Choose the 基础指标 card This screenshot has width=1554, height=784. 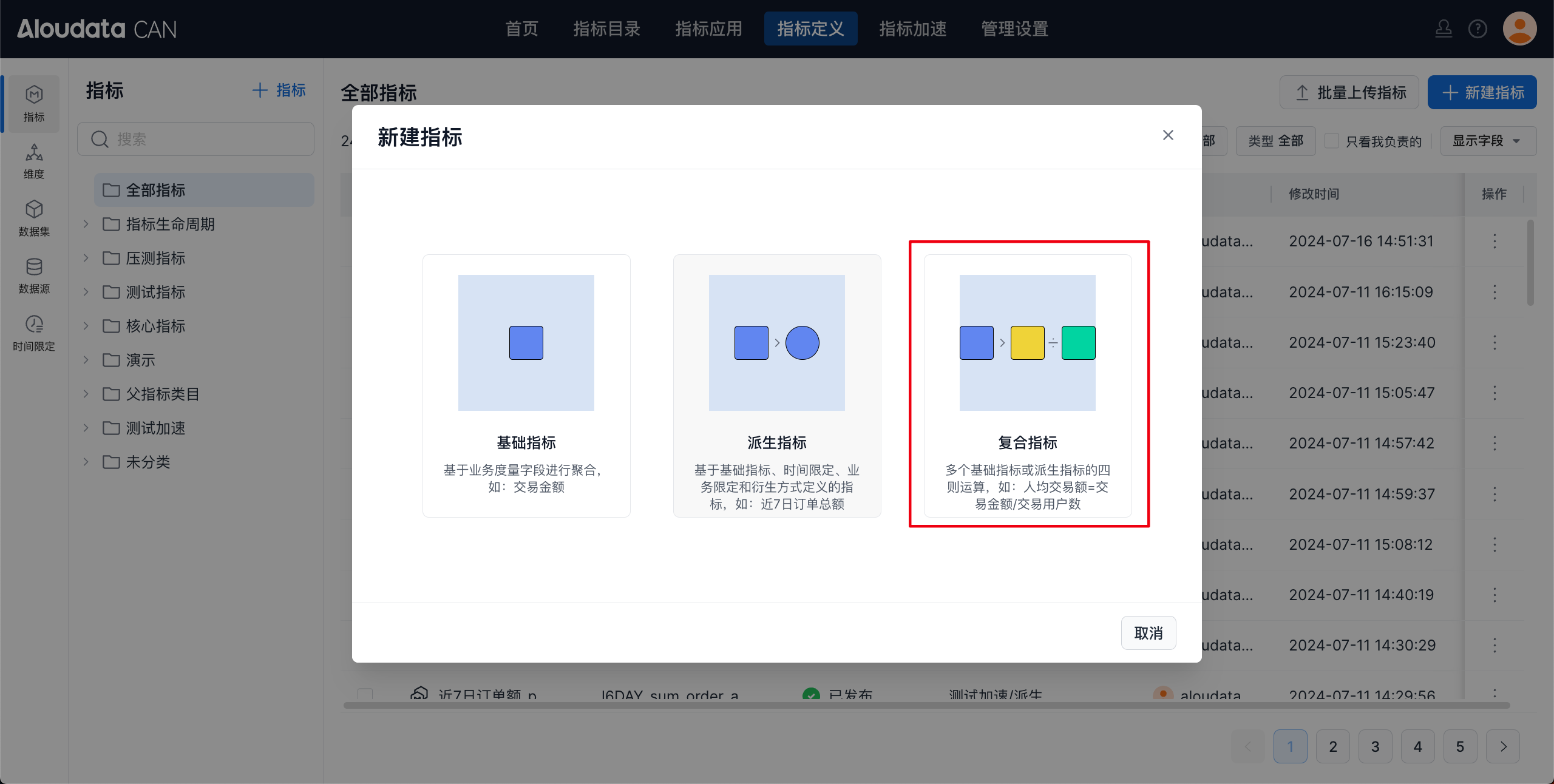[x=526, y=385]
